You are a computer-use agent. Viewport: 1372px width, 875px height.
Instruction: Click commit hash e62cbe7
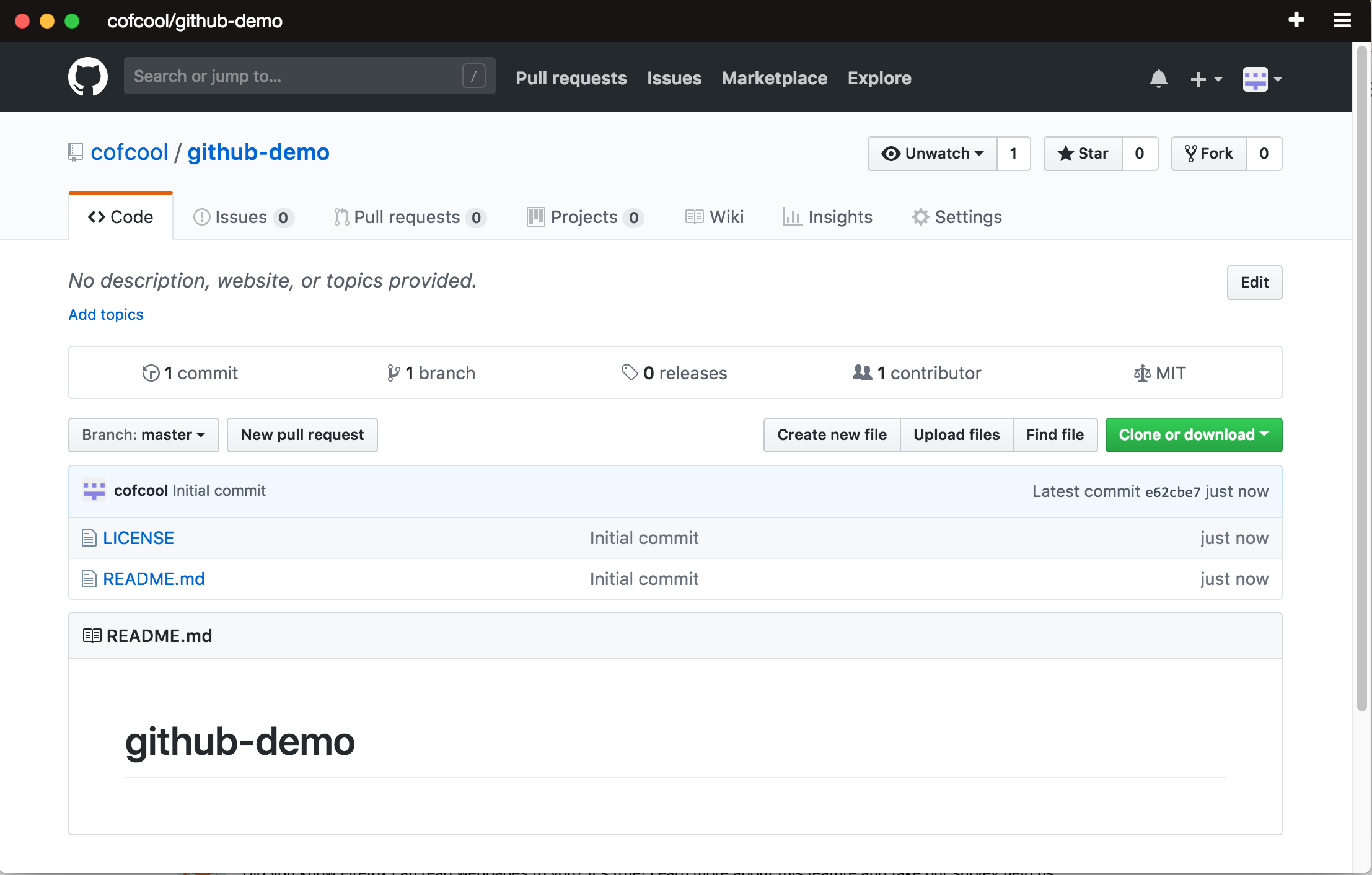pyautogui.click(x=1172, y=492)
